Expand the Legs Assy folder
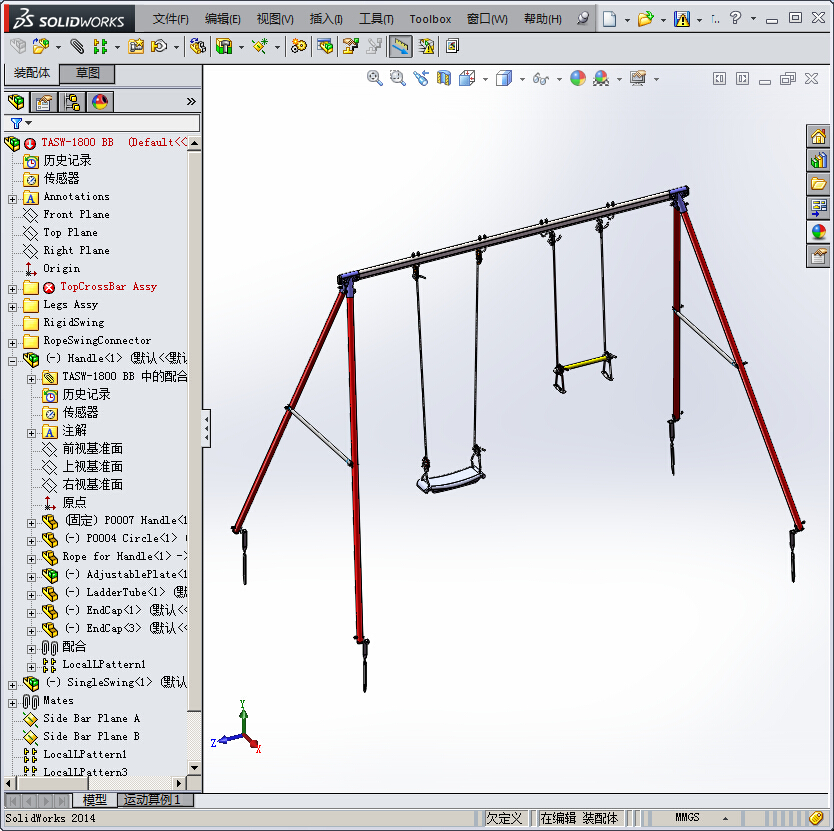The width and height of the screenshot is (834, 831). click(x=12, y=308)
